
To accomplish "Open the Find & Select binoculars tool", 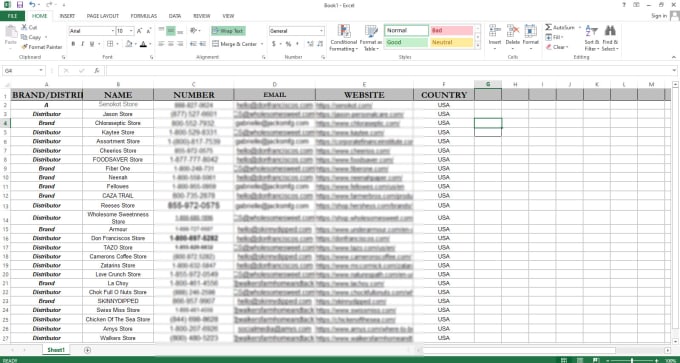I will point(610,38).
